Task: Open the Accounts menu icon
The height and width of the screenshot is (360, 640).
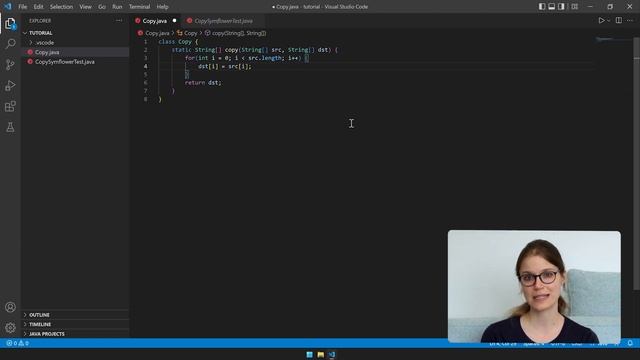Action: pyautogui.click(x=10, y=307)
